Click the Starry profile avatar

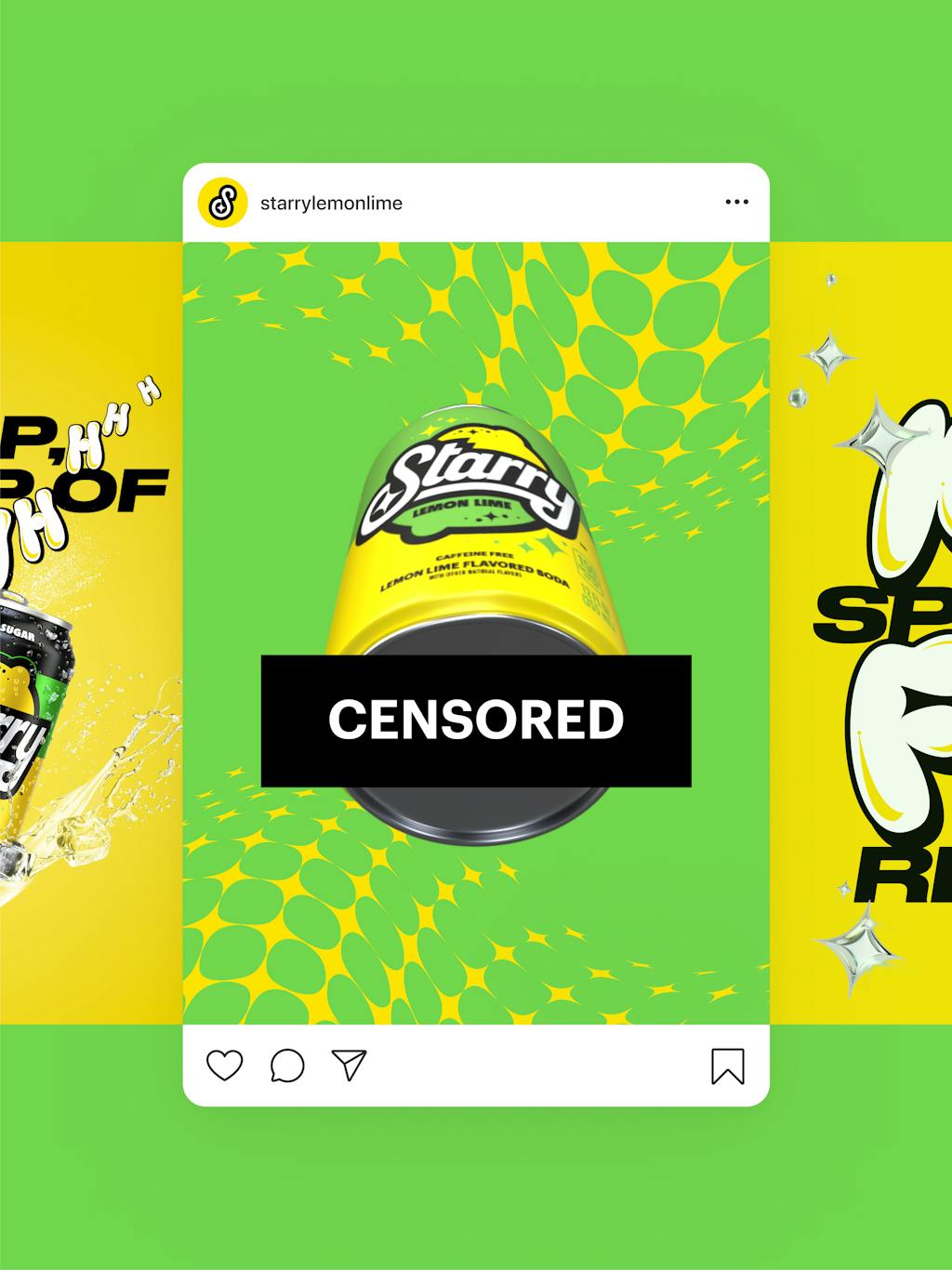tap(222, 202)
